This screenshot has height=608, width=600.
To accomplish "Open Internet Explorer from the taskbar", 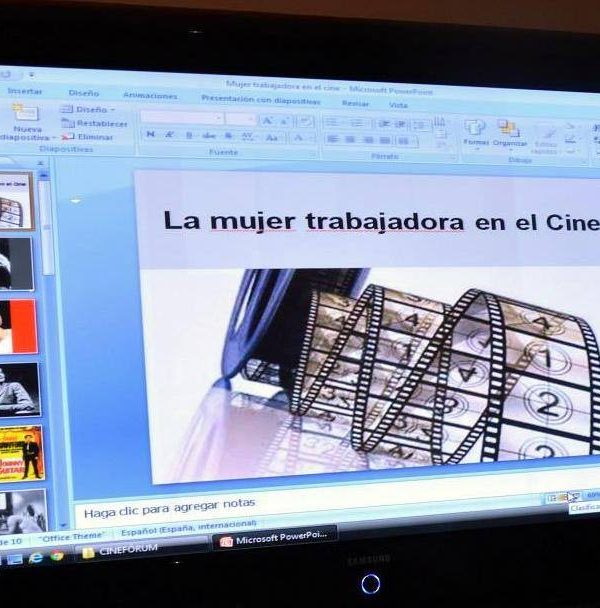I will point(36,558).
